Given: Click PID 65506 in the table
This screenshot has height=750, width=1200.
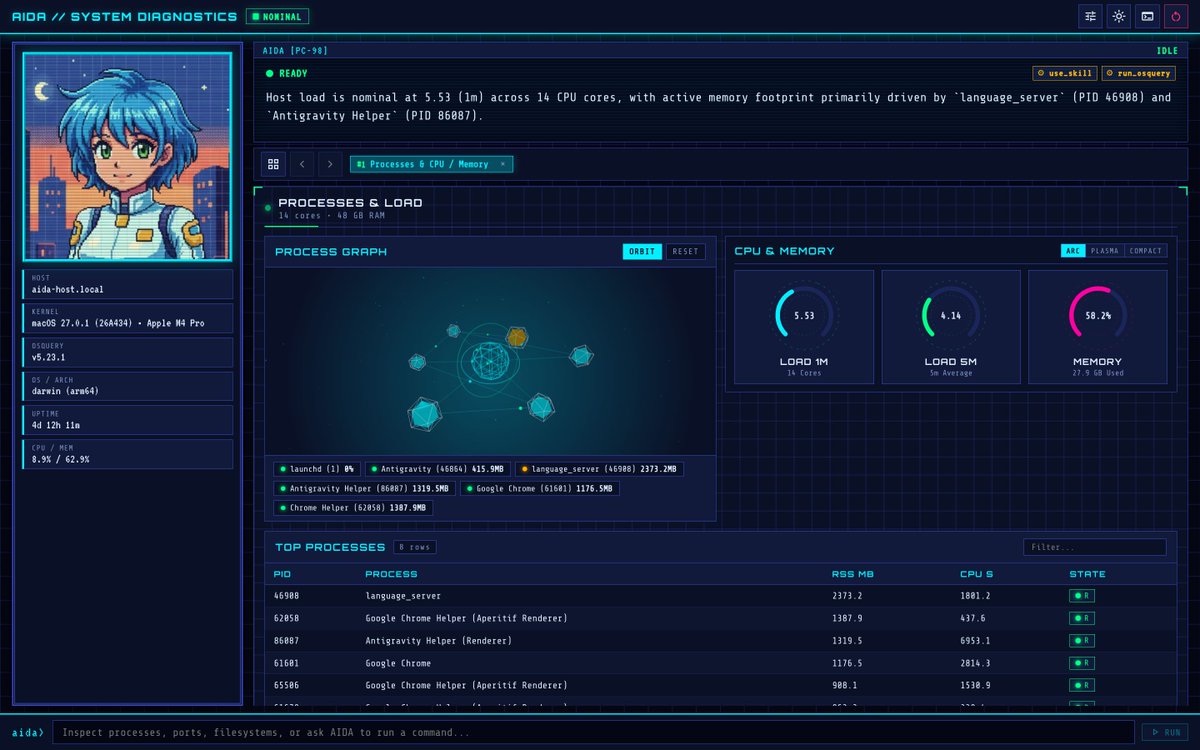Looking at the screenshot, I should (x=287, y=686).
